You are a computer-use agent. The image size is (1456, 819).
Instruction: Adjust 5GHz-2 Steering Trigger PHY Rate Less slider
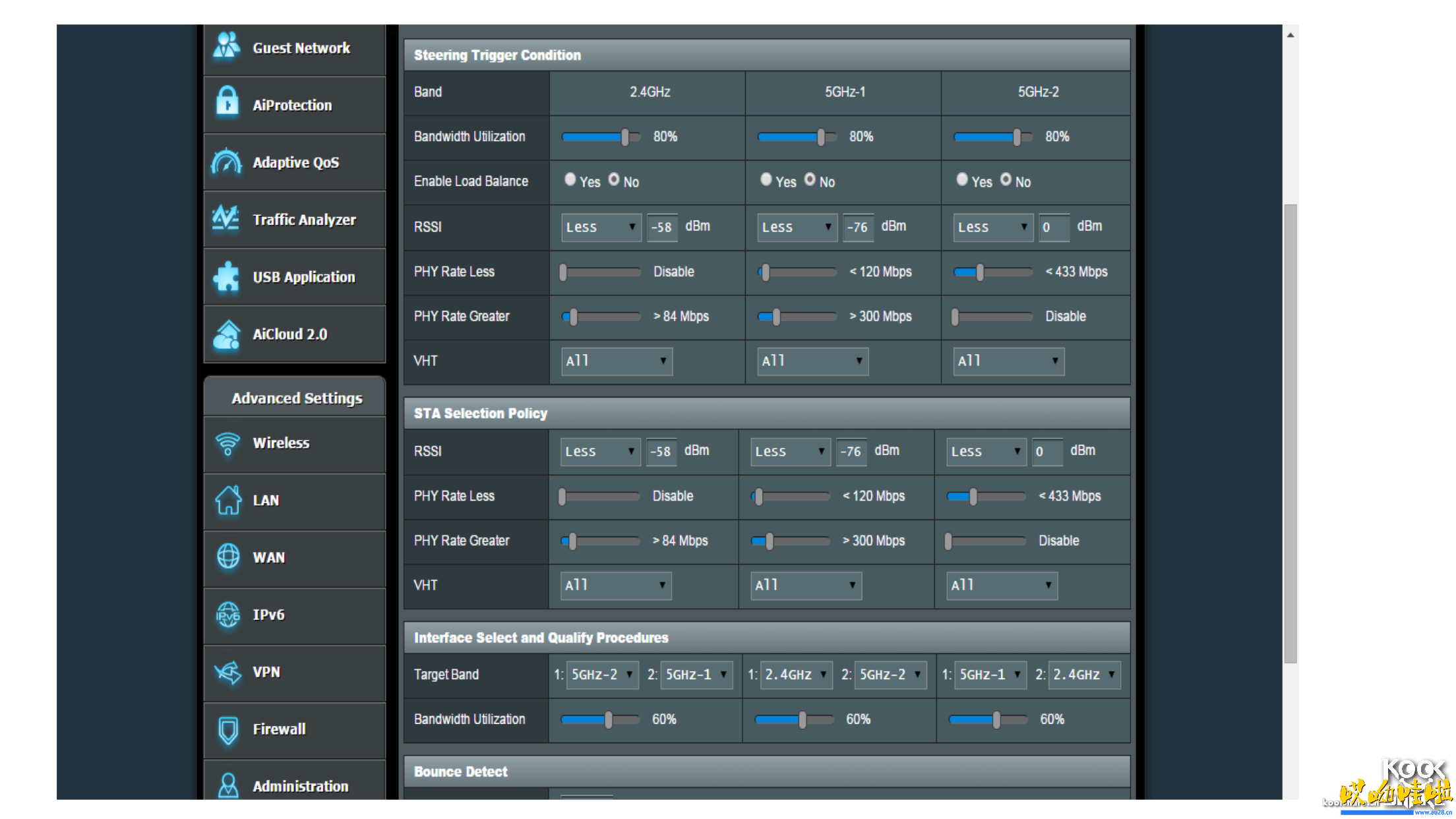click(992, 272)
